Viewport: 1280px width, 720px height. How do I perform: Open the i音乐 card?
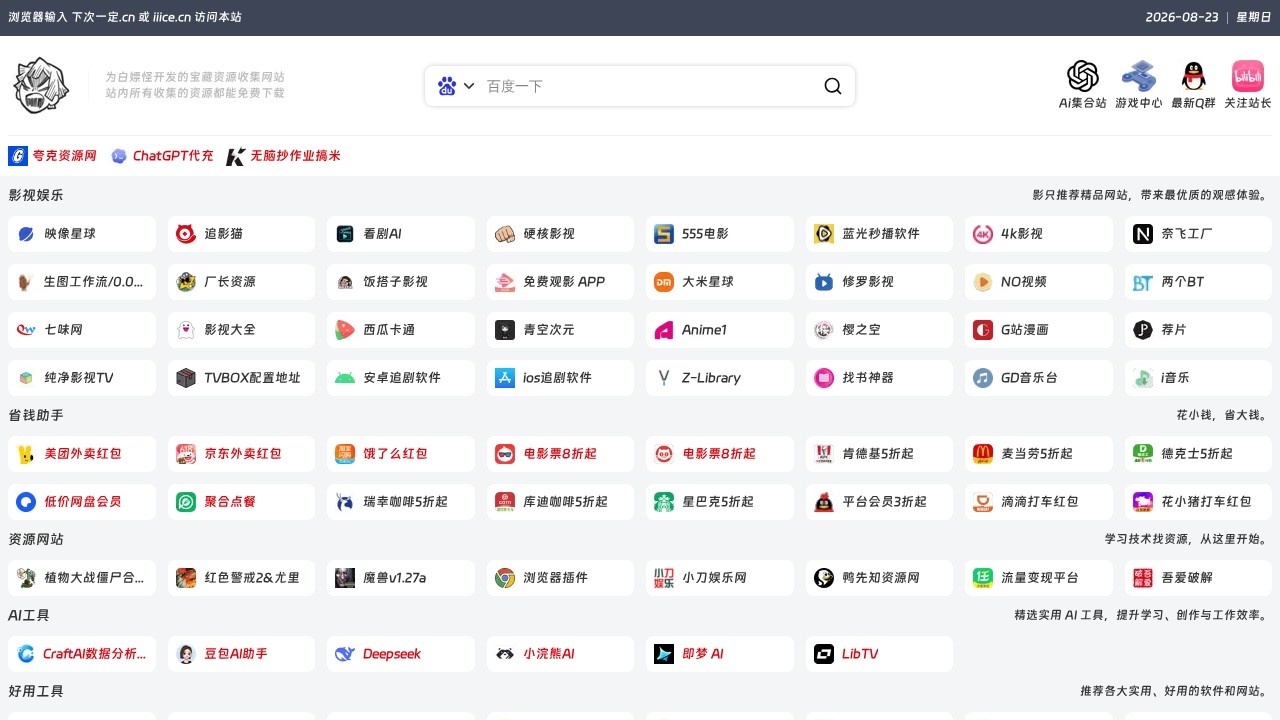coord(1198,378)
